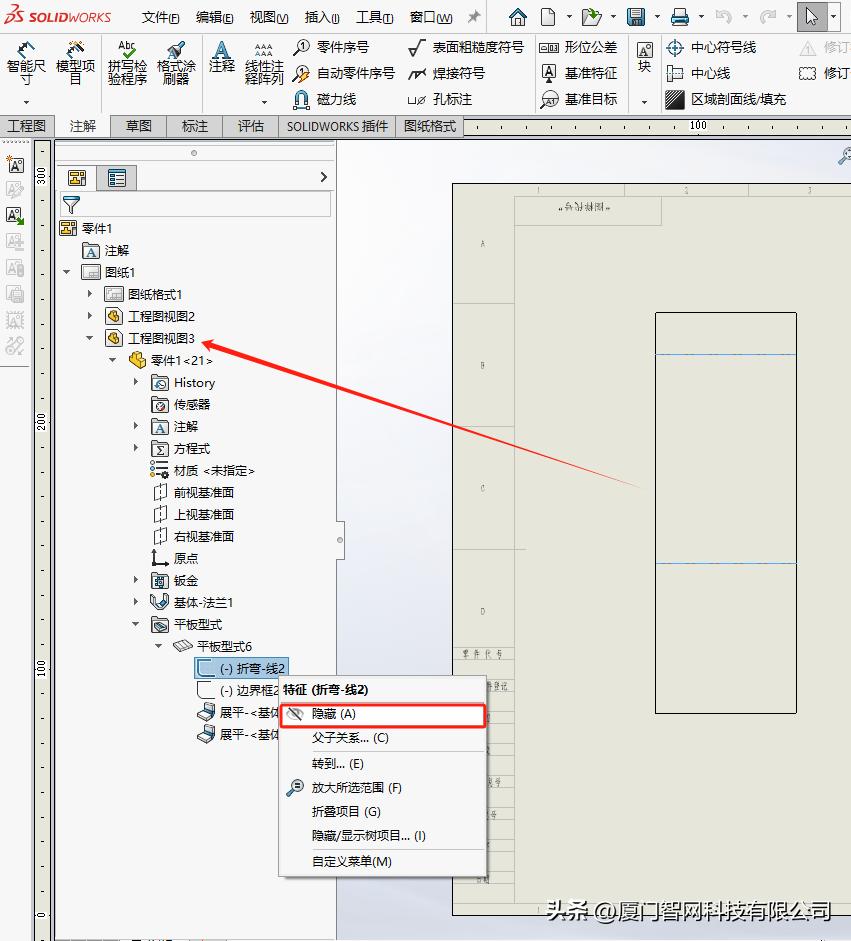
Task: Open the Model Items (模型项目) tool
Action: [x=75, y=64]
